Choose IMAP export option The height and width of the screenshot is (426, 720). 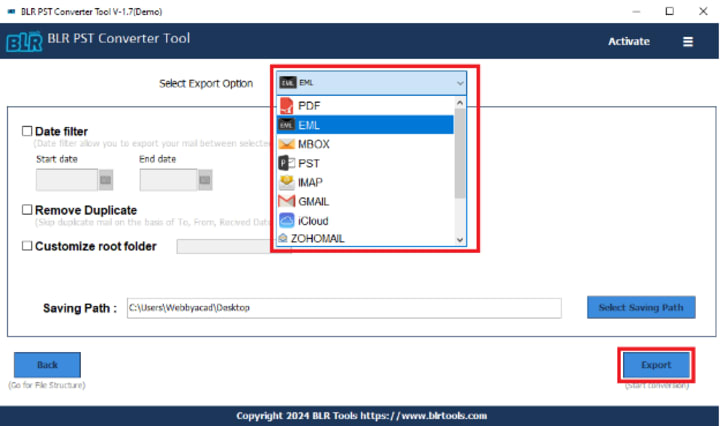(365, 182)
